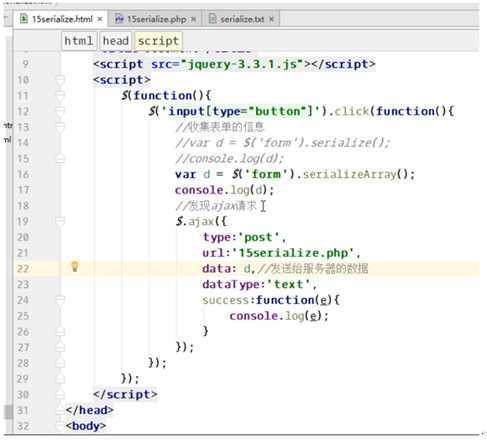487x443 pixels.
Task: Click the $.ajax call on line 19
Action: 201,221
